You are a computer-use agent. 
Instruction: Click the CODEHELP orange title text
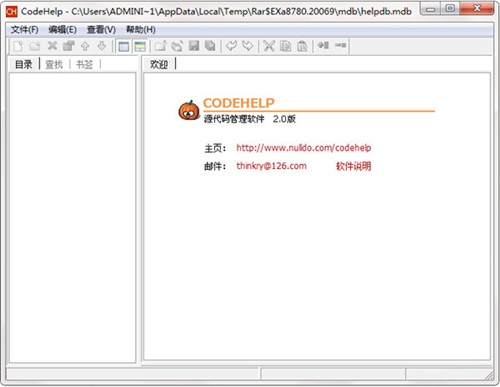tap(239, 103)
